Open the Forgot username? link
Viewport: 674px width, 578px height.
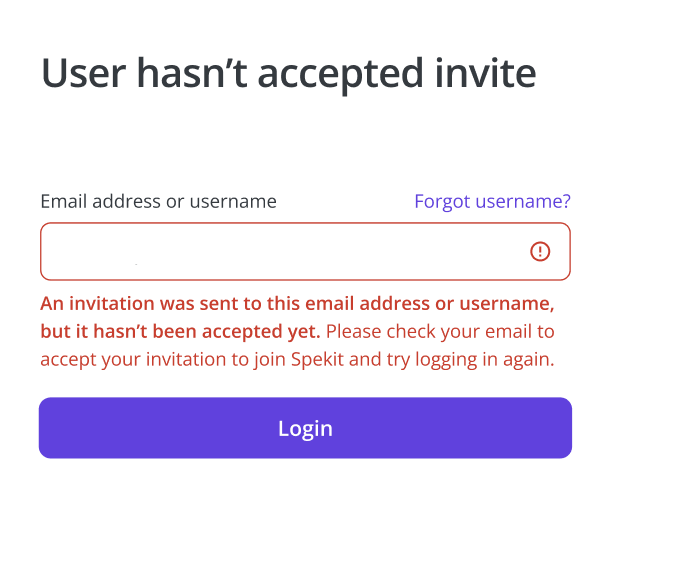click(492, 202)
